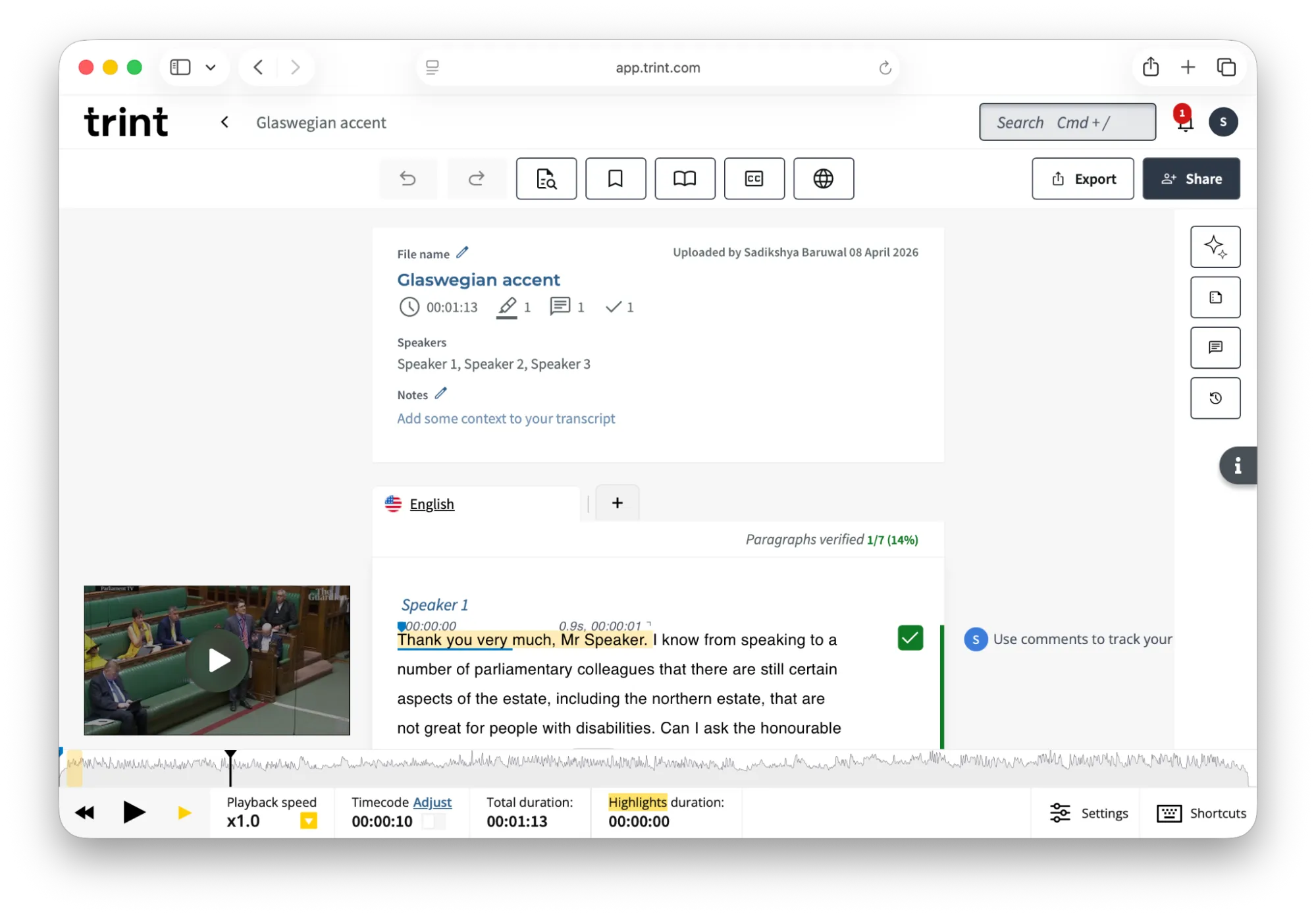Open the vocabulary book icon
This screenshot has height=916, width=1316.
click(x=685, y=178)
